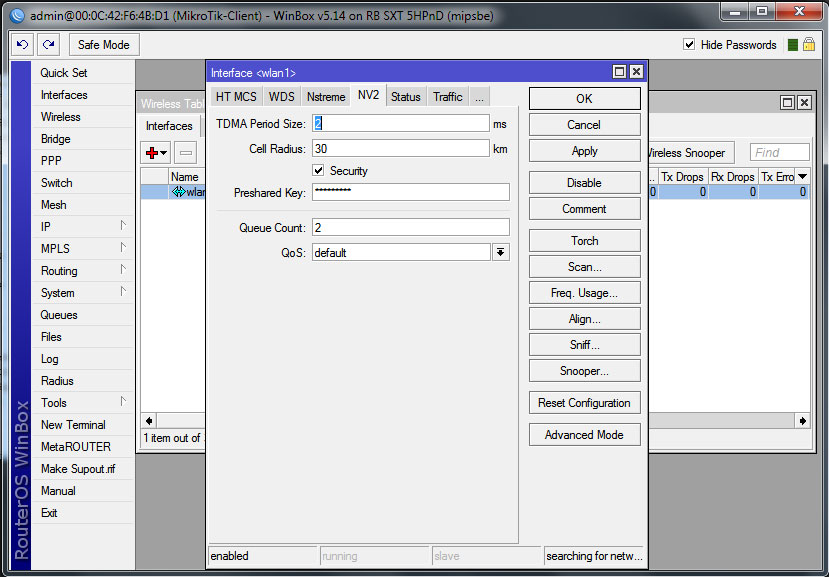Toggle Safe Mode

[103, 45]
